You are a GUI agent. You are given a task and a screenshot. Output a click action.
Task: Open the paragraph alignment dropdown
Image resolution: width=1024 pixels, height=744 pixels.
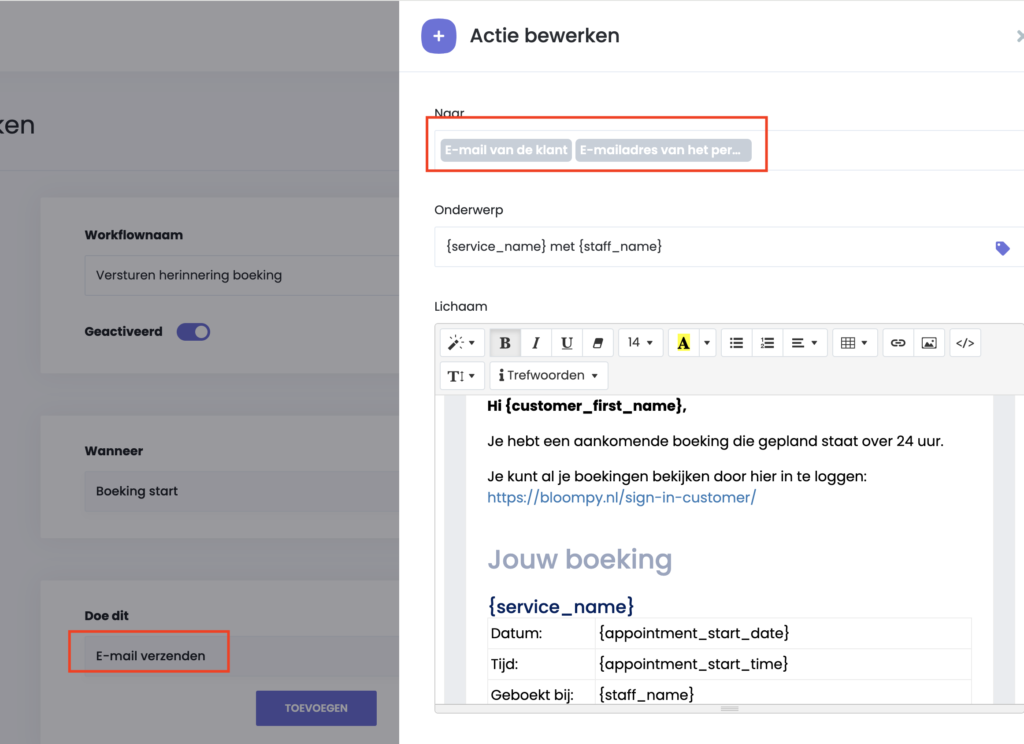[804, 343]
